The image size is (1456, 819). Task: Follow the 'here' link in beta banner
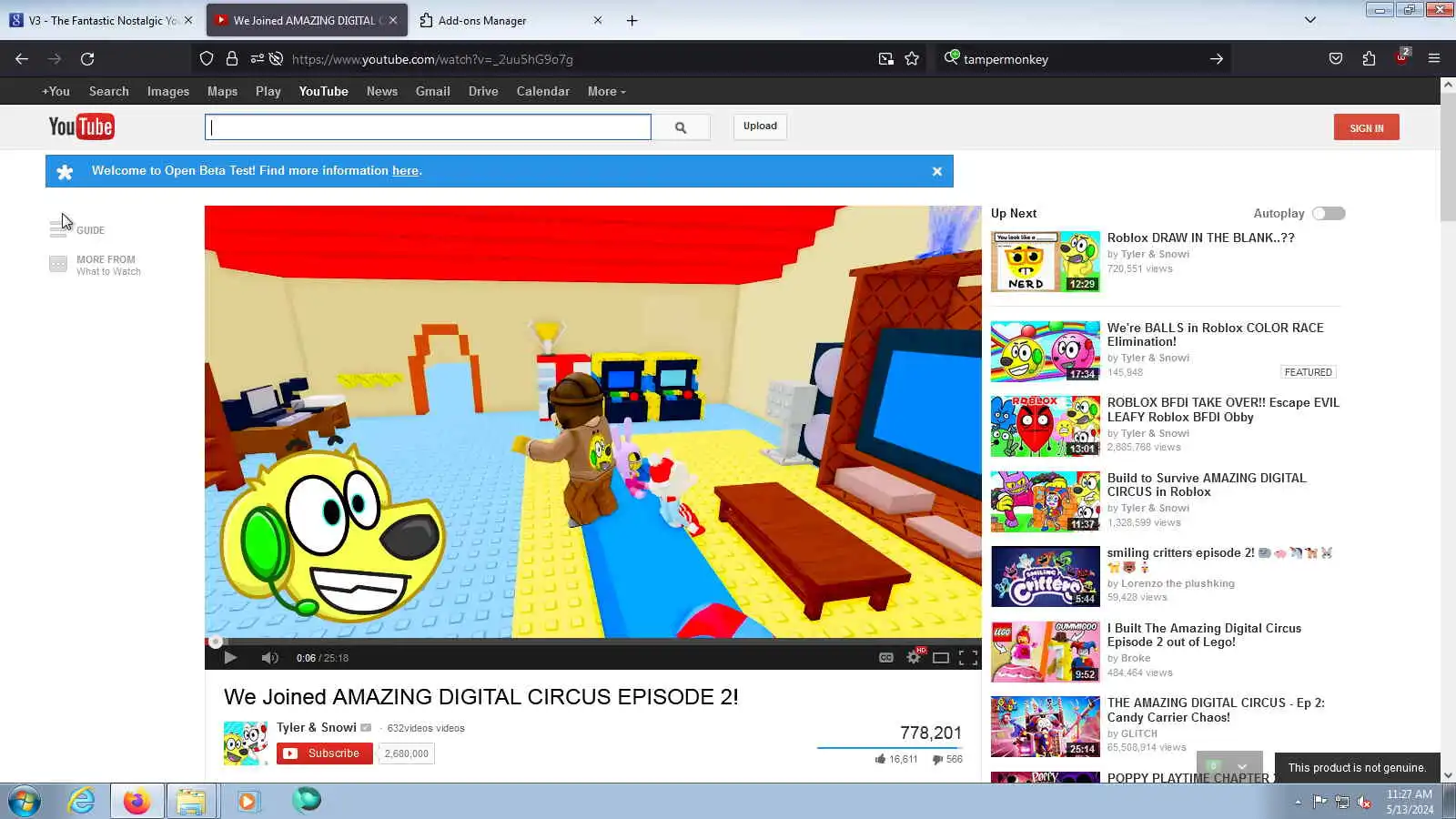tap(405, 171)
